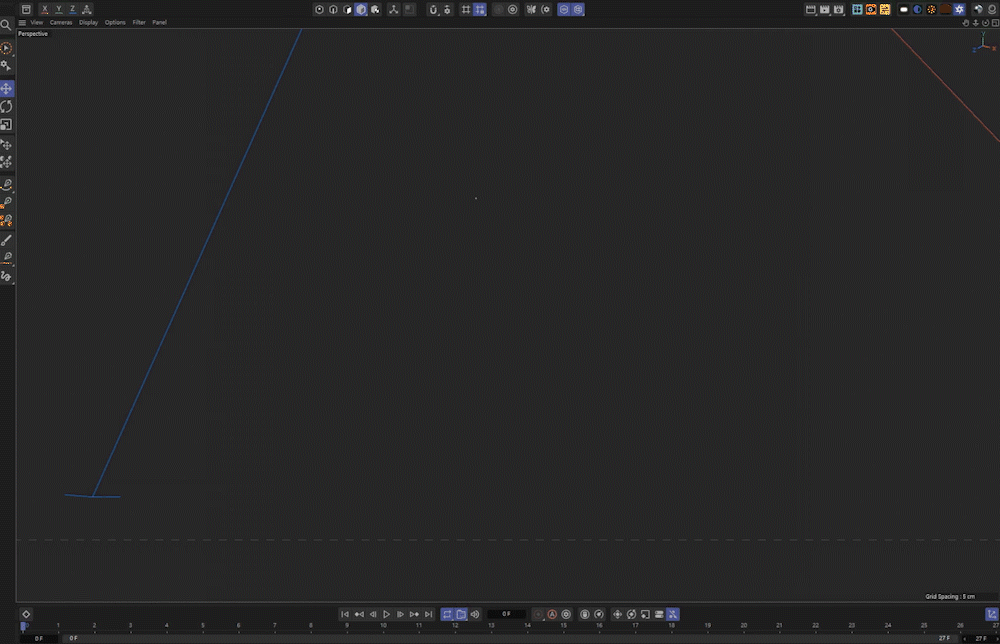Play the animation forwards

click(386, 614)
